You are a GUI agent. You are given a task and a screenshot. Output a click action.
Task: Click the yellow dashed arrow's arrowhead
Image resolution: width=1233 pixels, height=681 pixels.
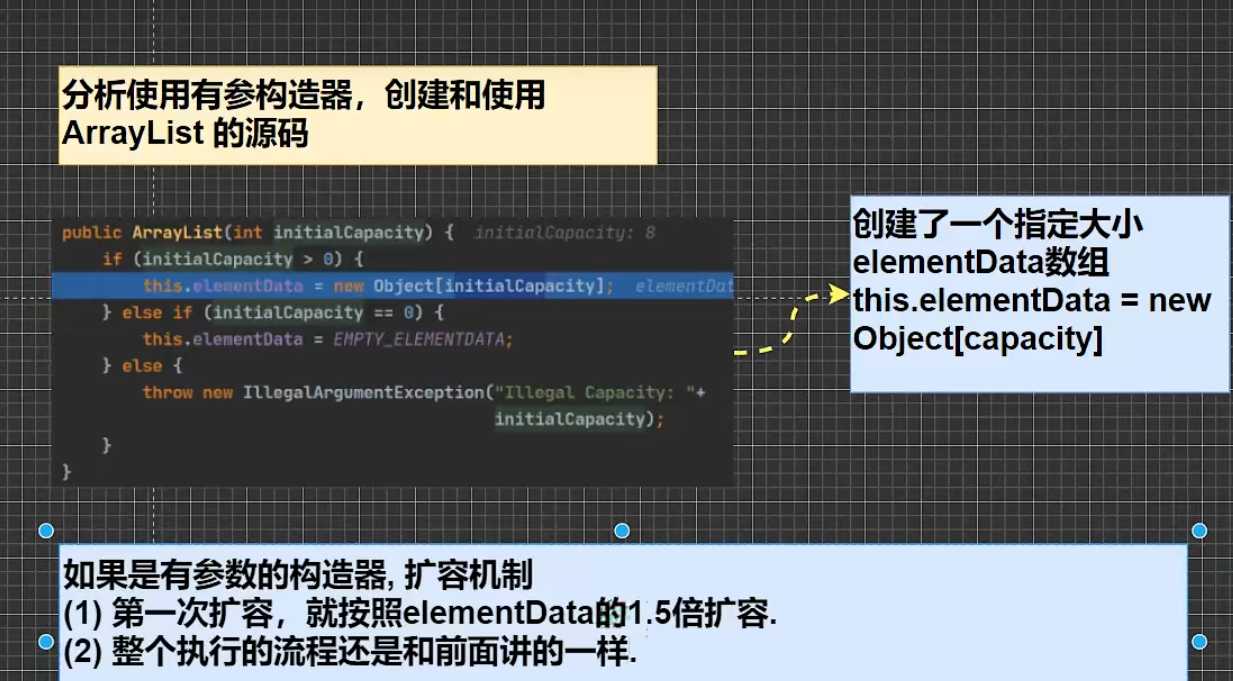pos(838,295)
